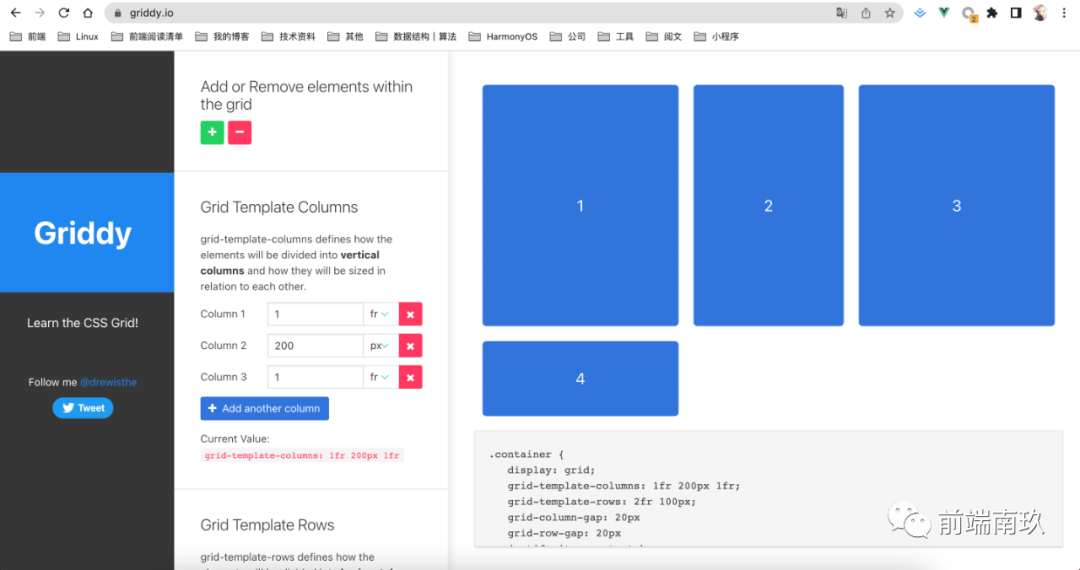1080x570 pixels.
Task: Open the profile avatar icon
Action: [1040, 13]
